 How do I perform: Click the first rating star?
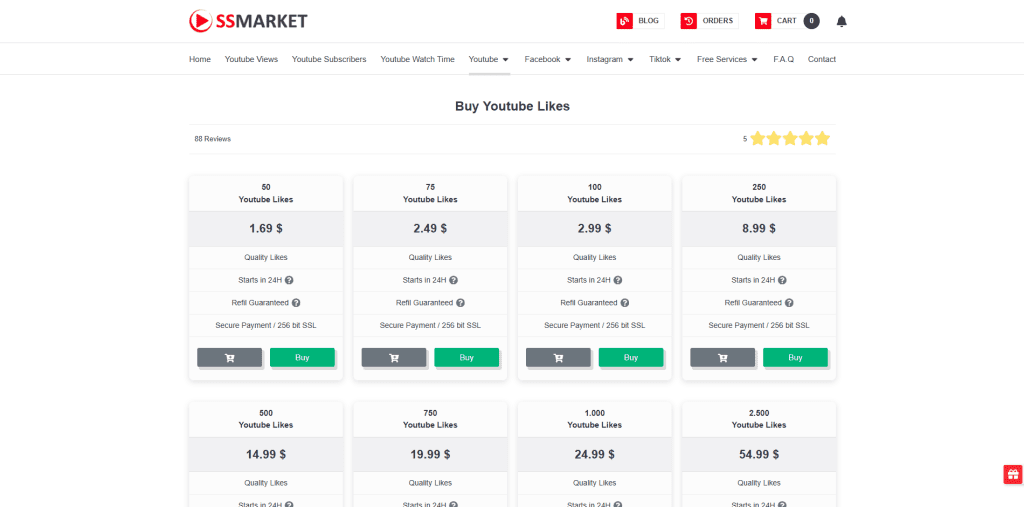pos(758,139)
